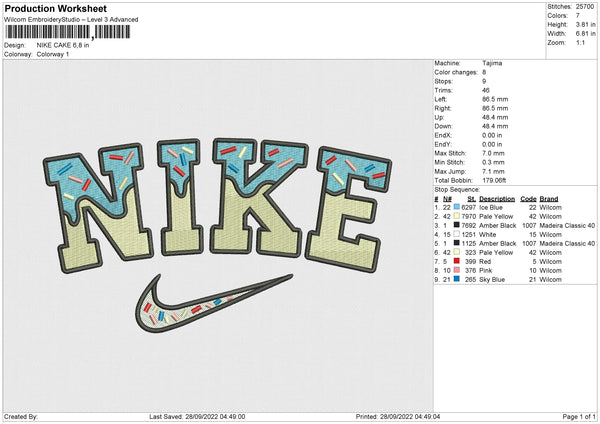Viewport: 600px width, 424px height.
Task: Click the Trims value '46'
Action: pyautogui.click(x=486, y=90)
